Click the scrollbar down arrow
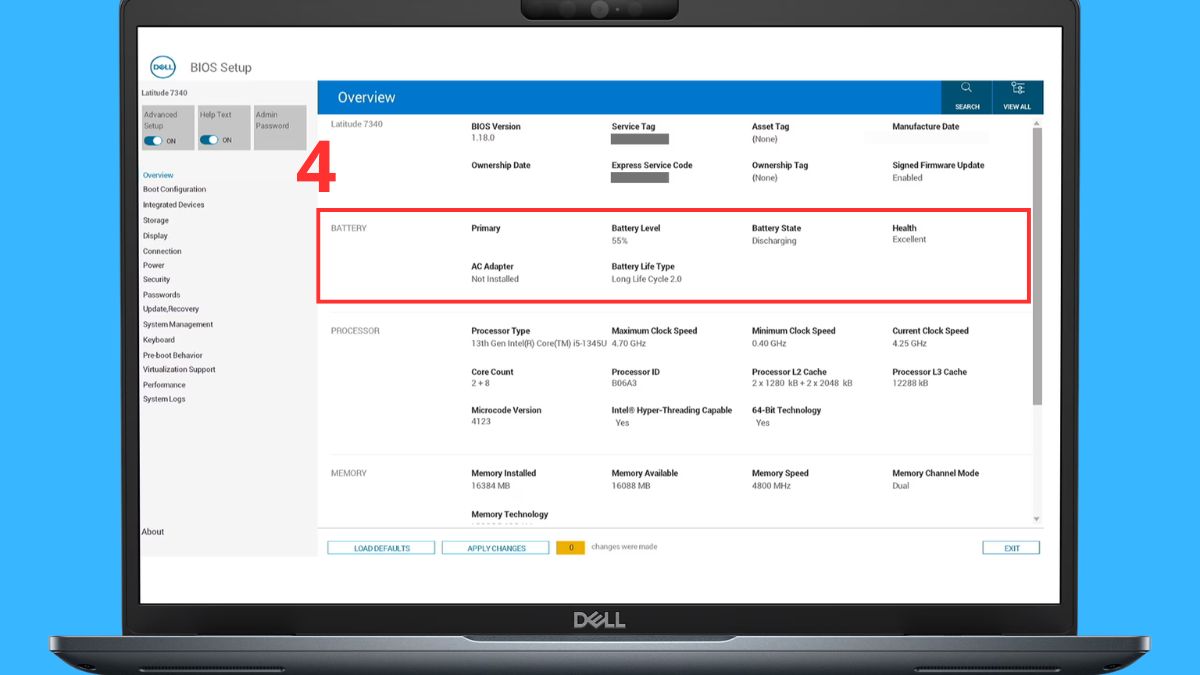1200x675 pixels. click(x=1037, y=519)
